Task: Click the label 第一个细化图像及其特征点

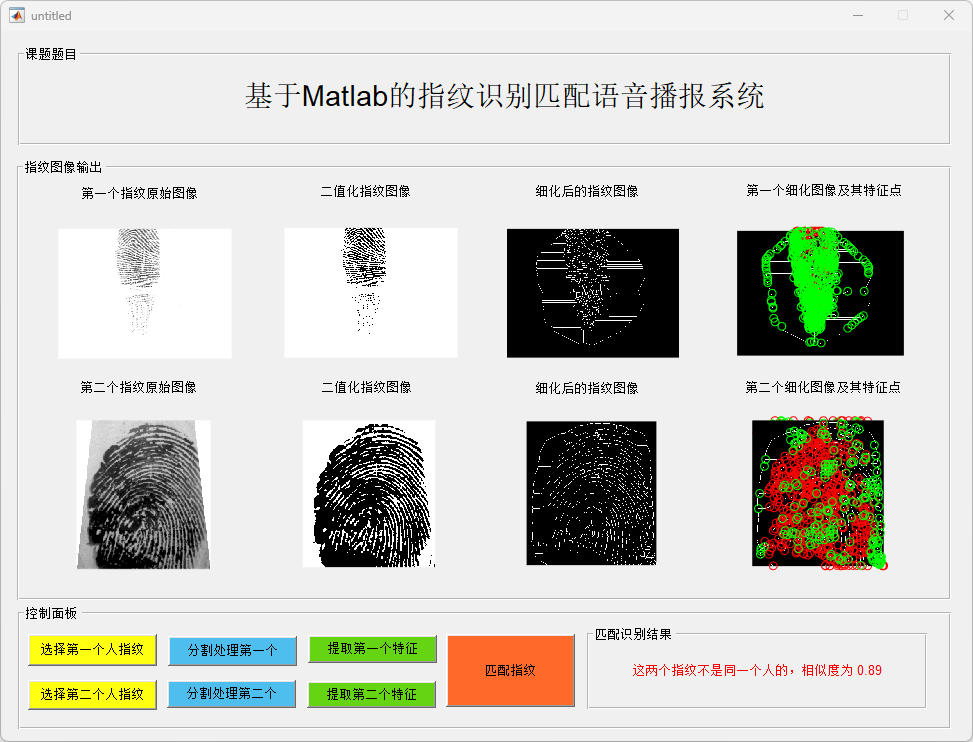Action: (x=823, y=190)
